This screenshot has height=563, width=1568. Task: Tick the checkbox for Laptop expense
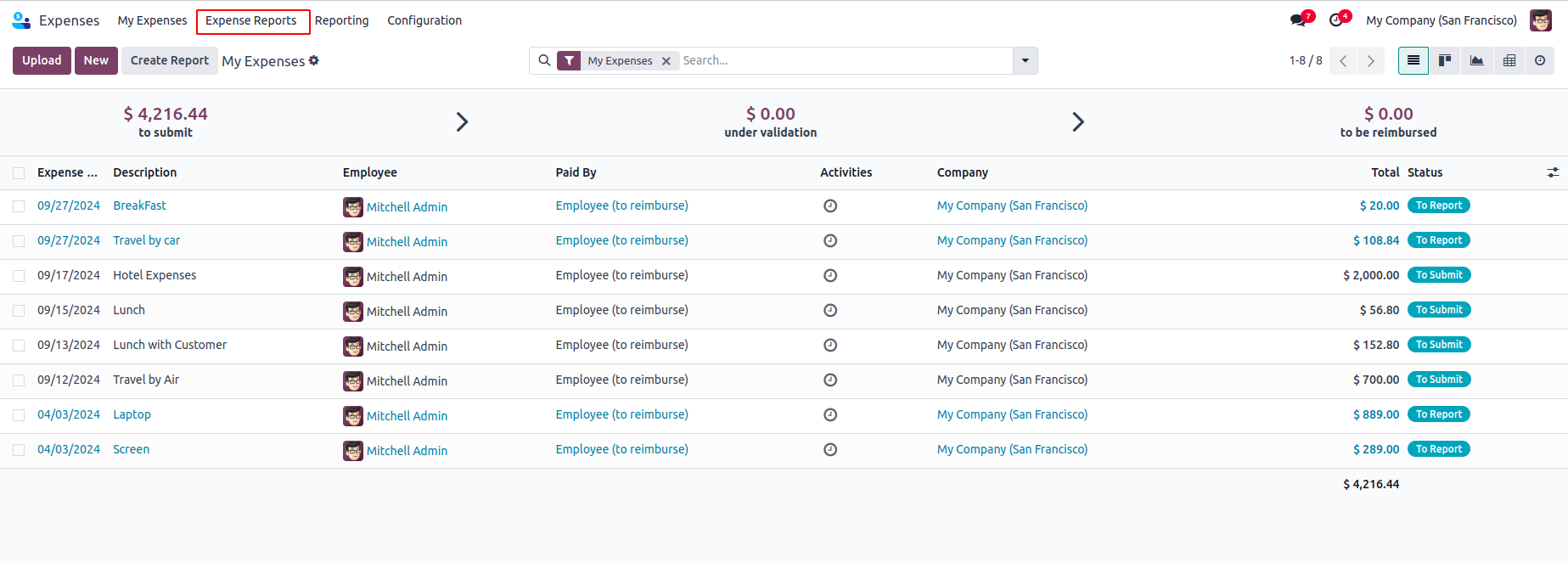coord(19,415)
